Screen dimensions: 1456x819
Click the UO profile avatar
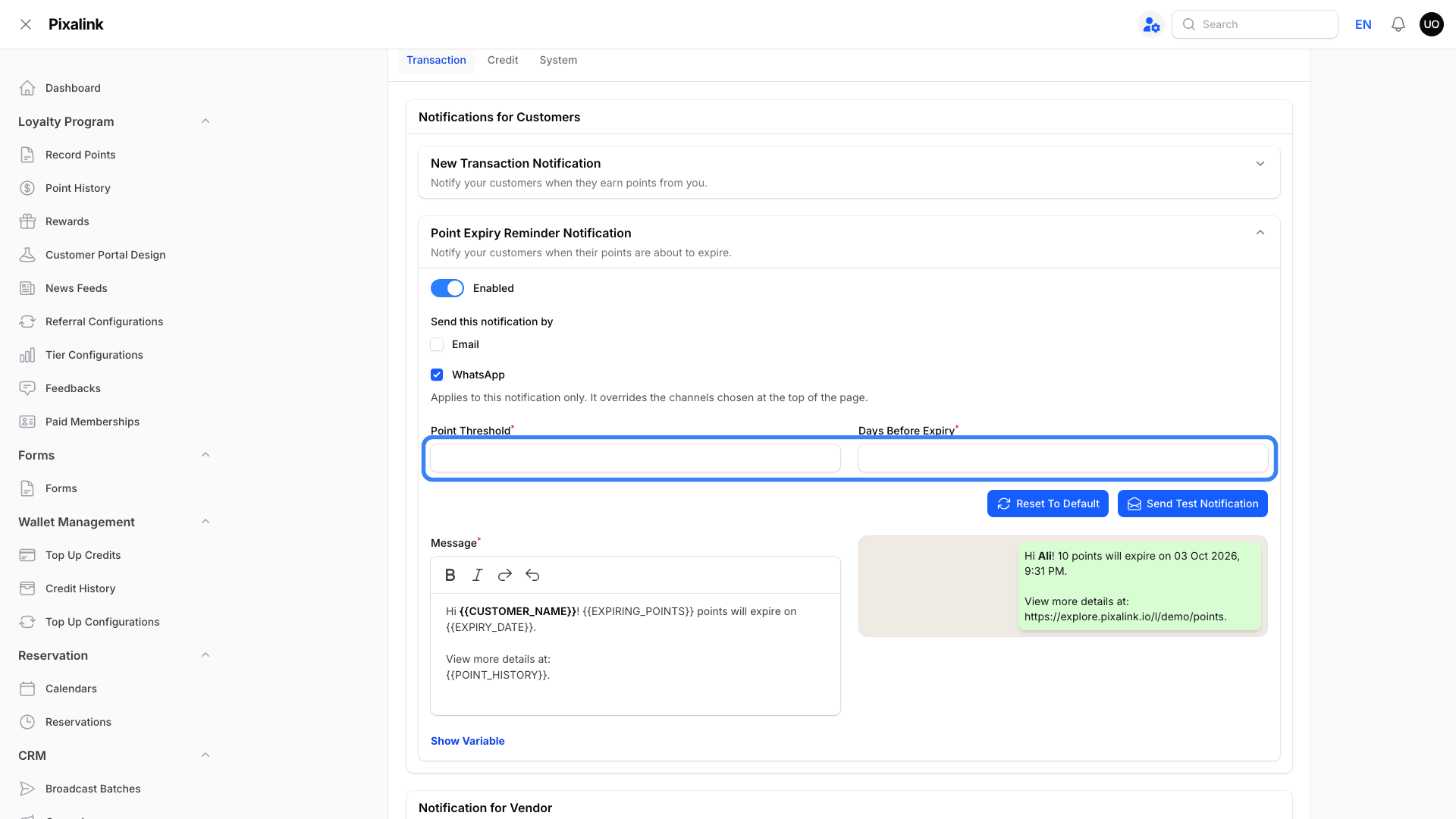pyautogui.click(x=1432, y=24)
